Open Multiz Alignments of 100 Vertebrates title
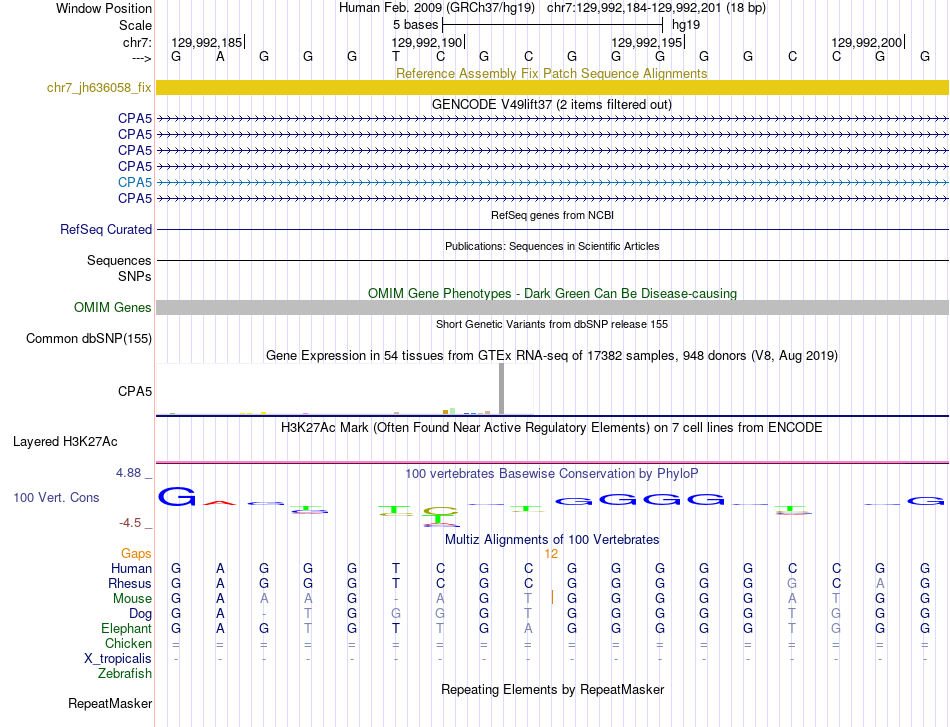950x727 pixels. tap(552, 539)
